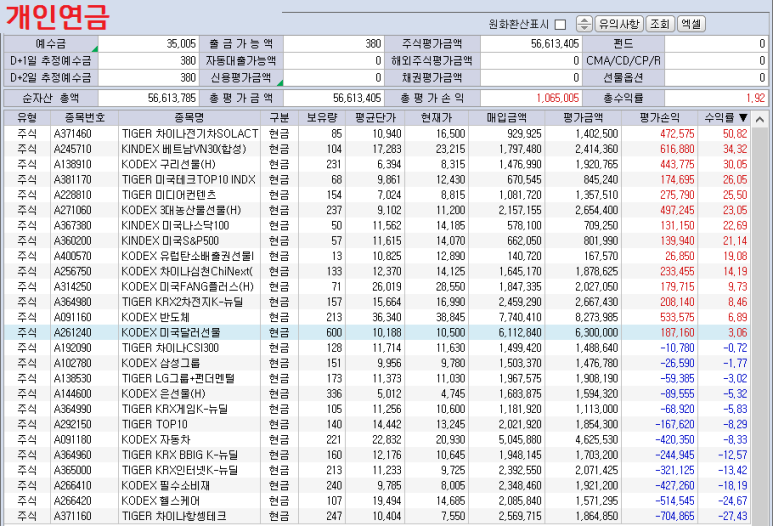Click the 평균단가 column header
Viewport: 773px width, 526px height.
[x=375, y=118]
